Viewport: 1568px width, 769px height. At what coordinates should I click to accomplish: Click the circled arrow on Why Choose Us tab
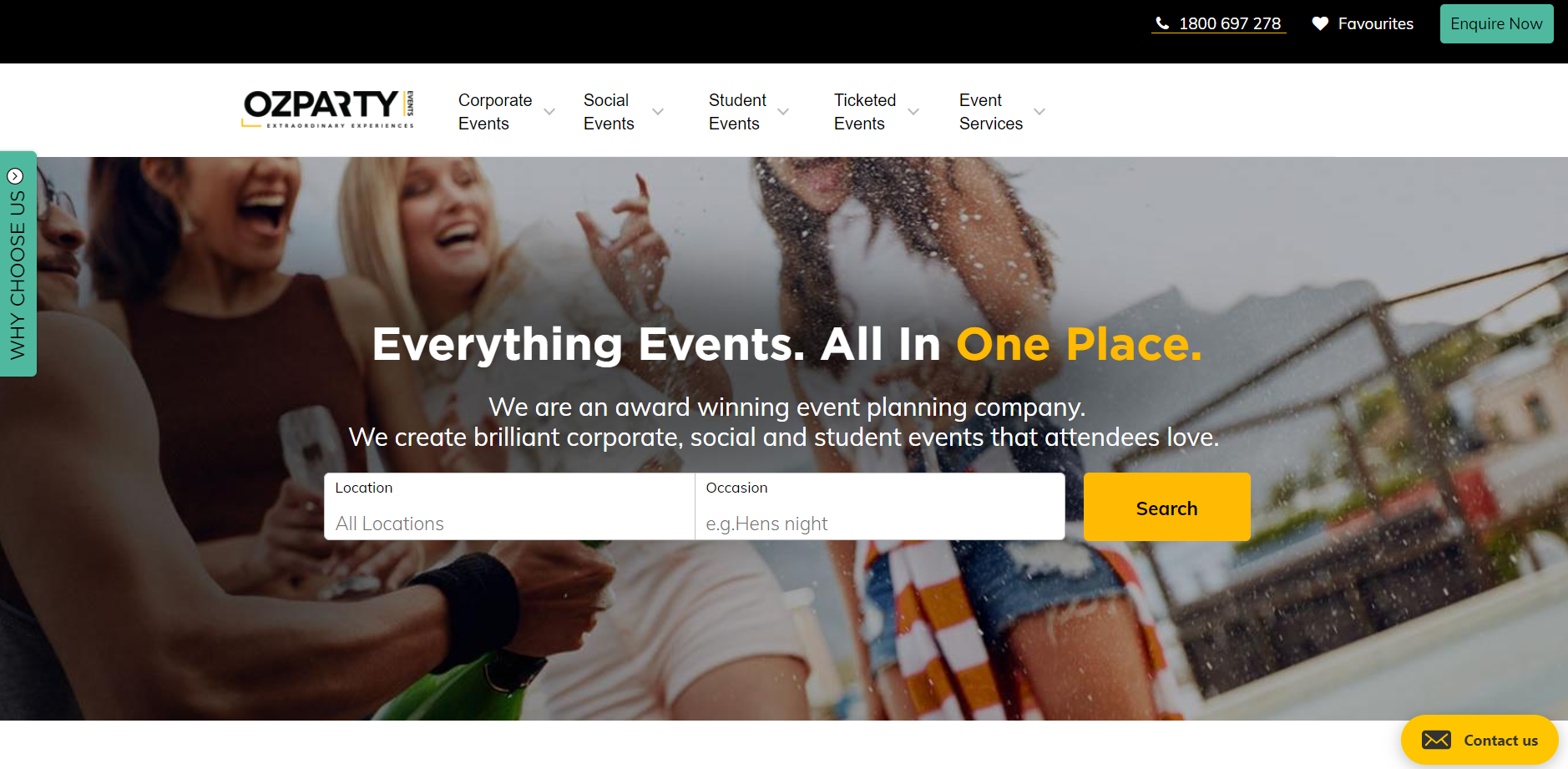[15, 176]
